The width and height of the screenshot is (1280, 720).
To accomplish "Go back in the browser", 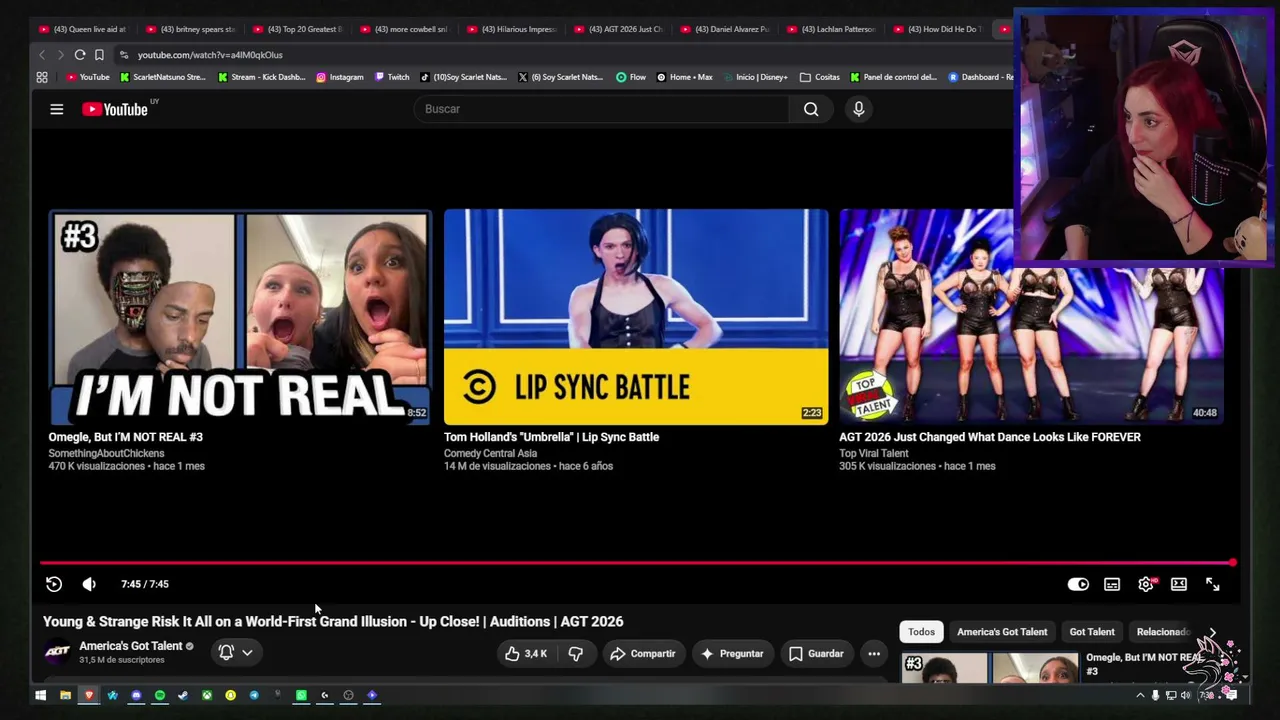I will tap(42, 55).
